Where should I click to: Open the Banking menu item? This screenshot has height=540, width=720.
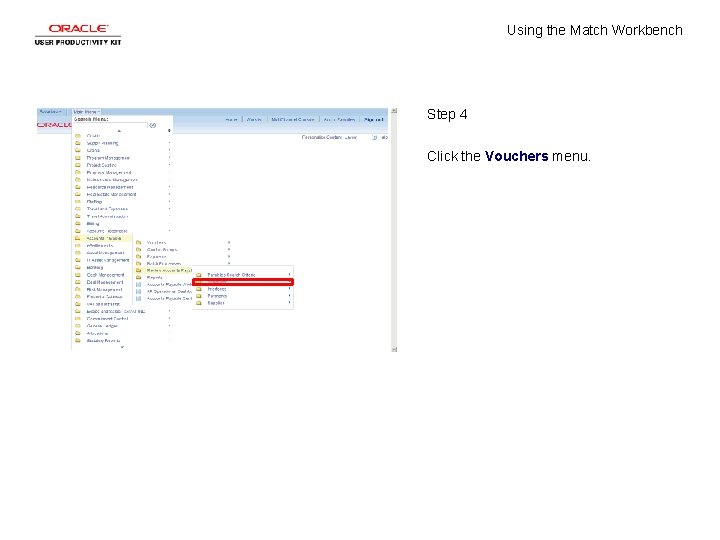coord(95,268)
